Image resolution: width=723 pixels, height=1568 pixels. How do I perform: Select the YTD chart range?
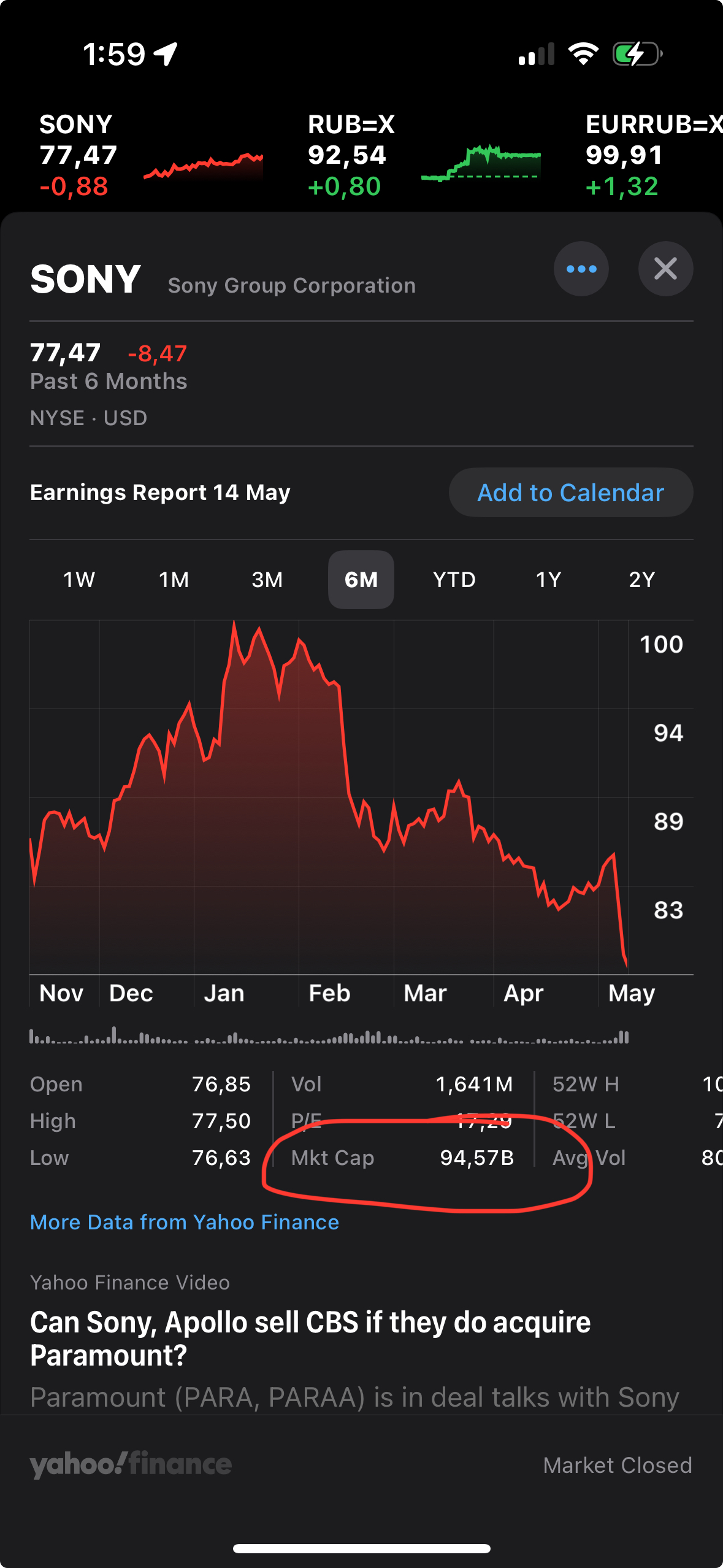pyautogui.click(x=454, y=580)
